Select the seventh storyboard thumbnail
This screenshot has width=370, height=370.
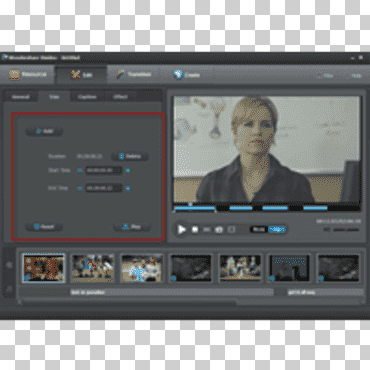pyautogui.click(x=339, y=268)
